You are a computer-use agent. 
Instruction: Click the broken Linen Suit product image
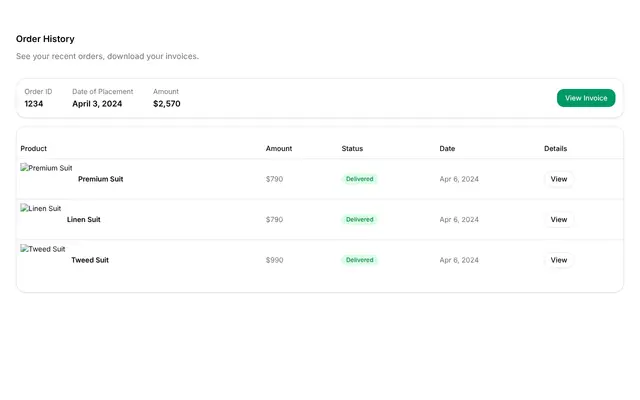coord(40,208)
